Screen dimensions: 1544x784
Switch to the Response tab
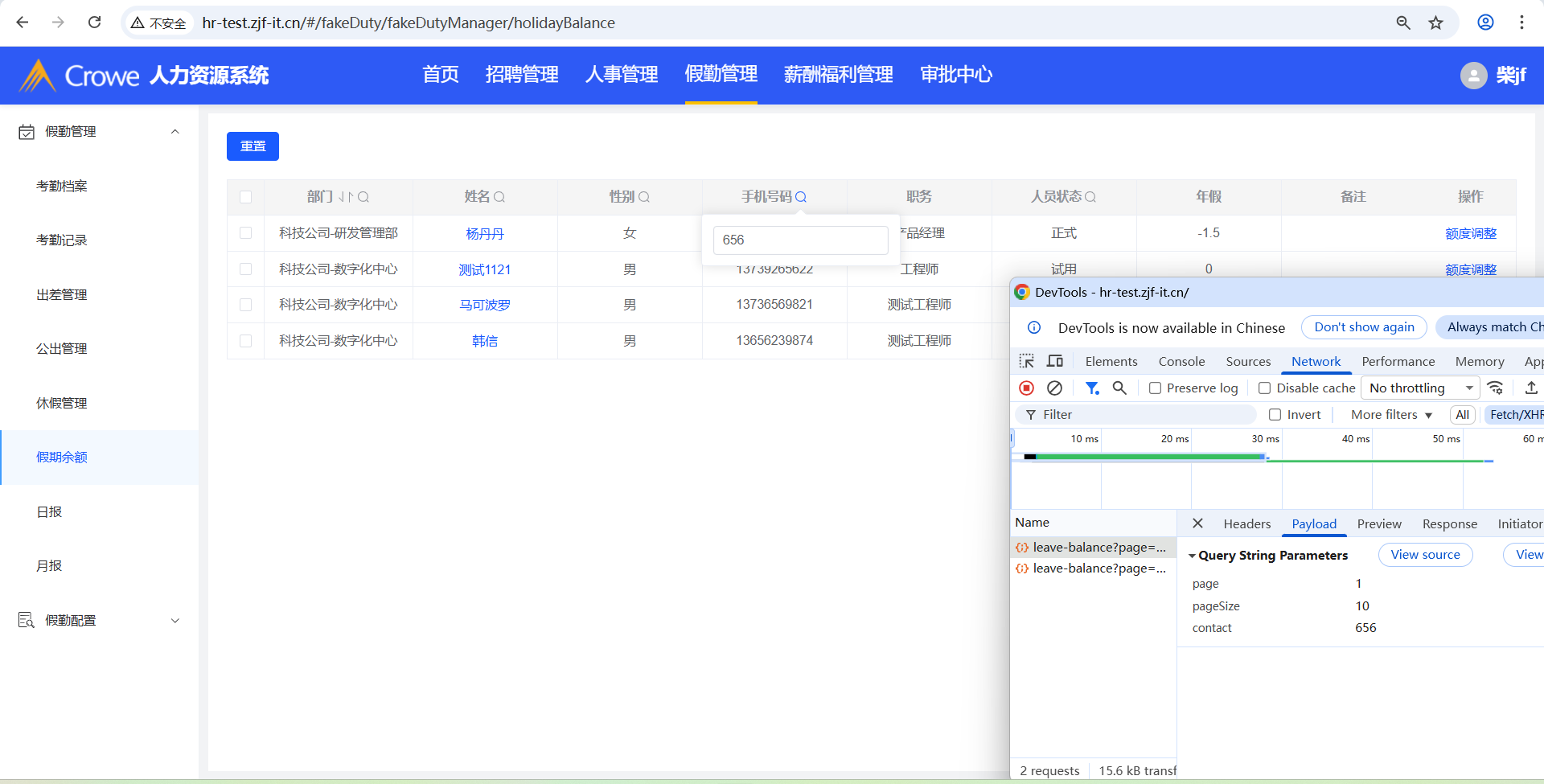point(1449,524)
